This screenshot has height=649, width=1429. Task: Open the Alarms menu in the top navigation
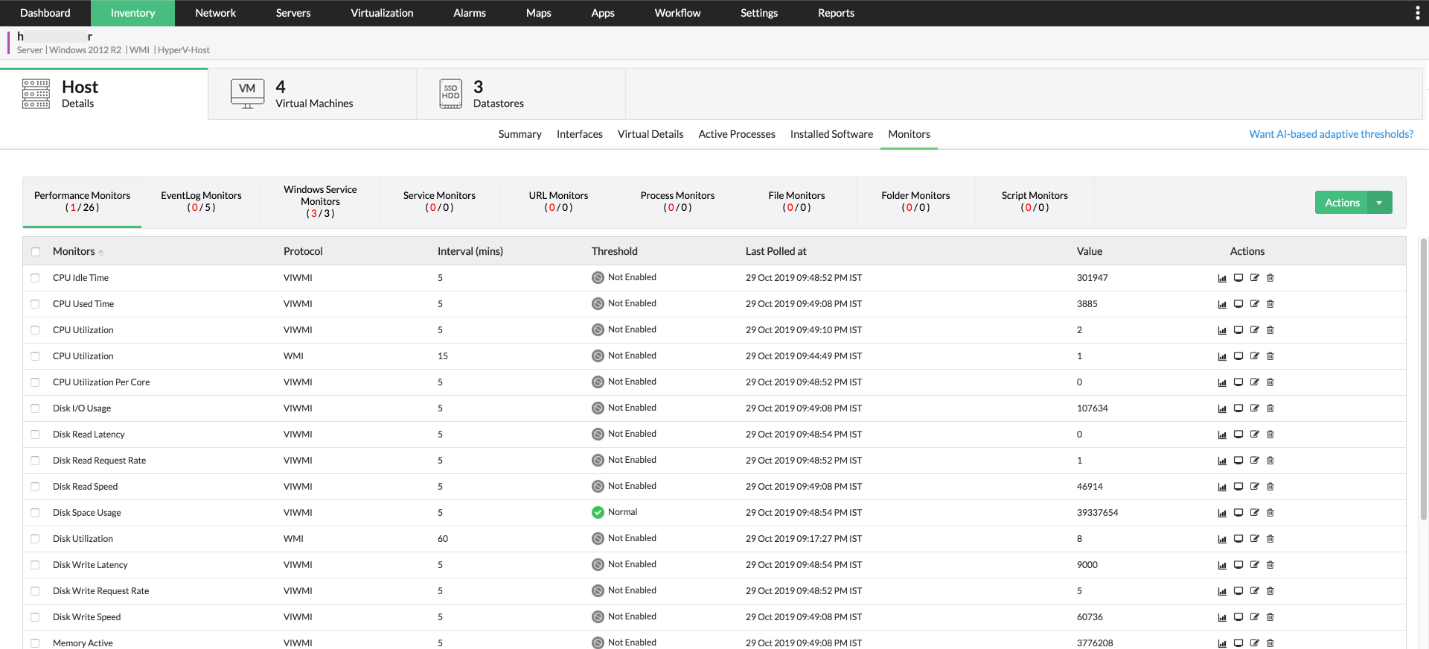point(469,13)
